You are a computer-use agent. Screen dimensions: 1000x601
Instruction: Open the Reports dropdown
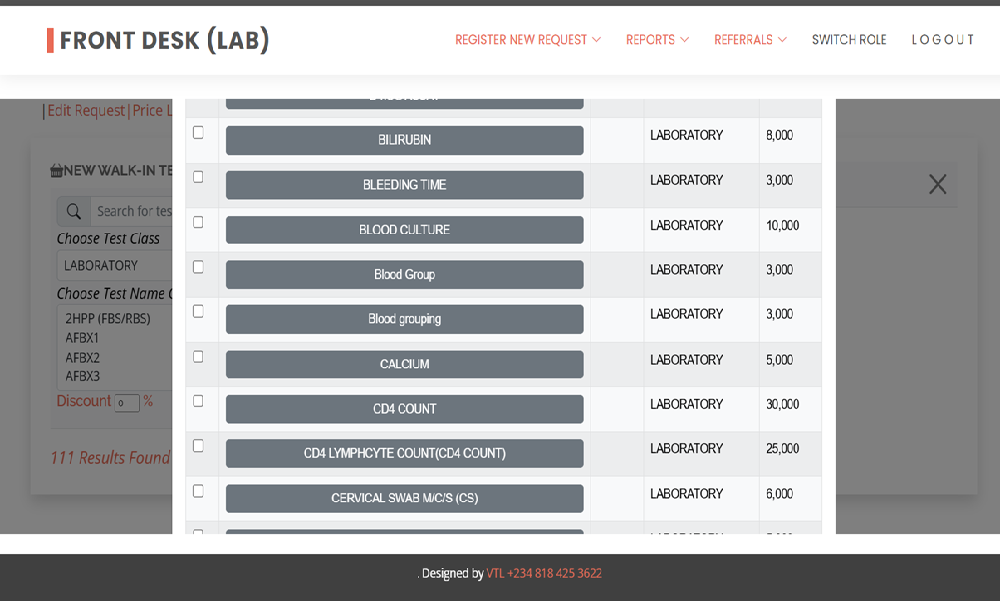click(657, 40)
